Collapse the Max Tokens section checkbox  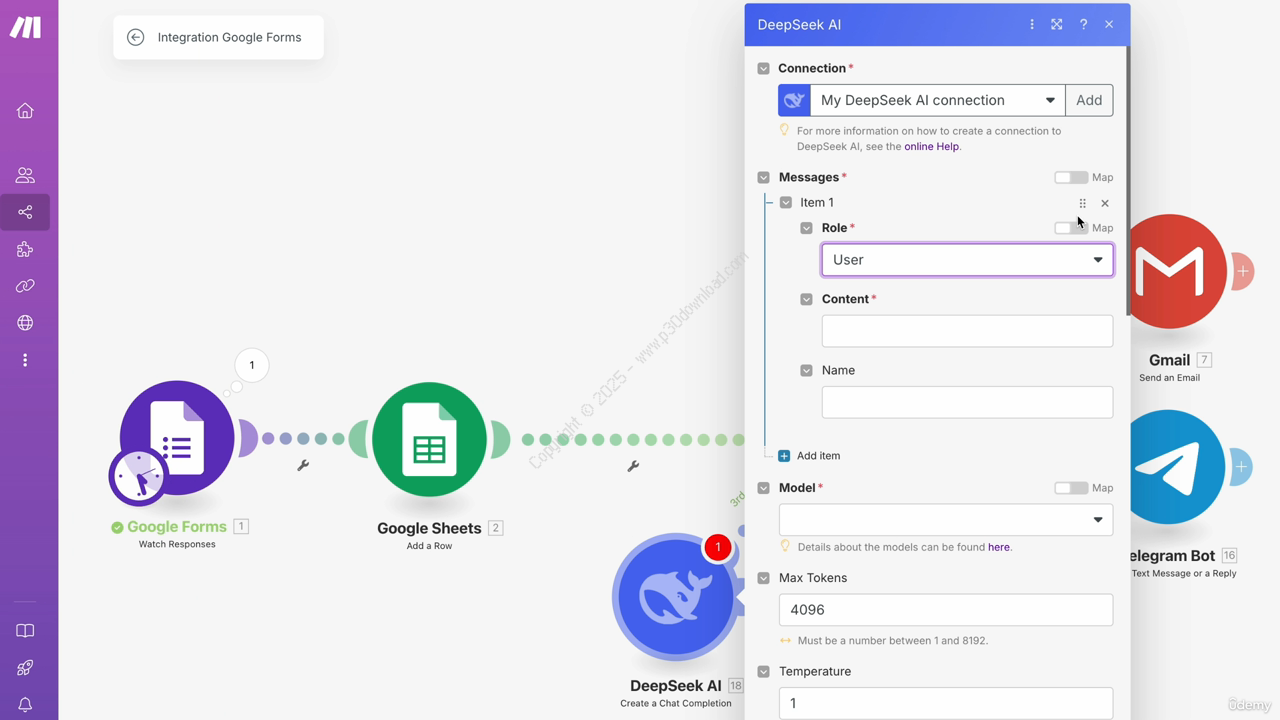point(764,578)
